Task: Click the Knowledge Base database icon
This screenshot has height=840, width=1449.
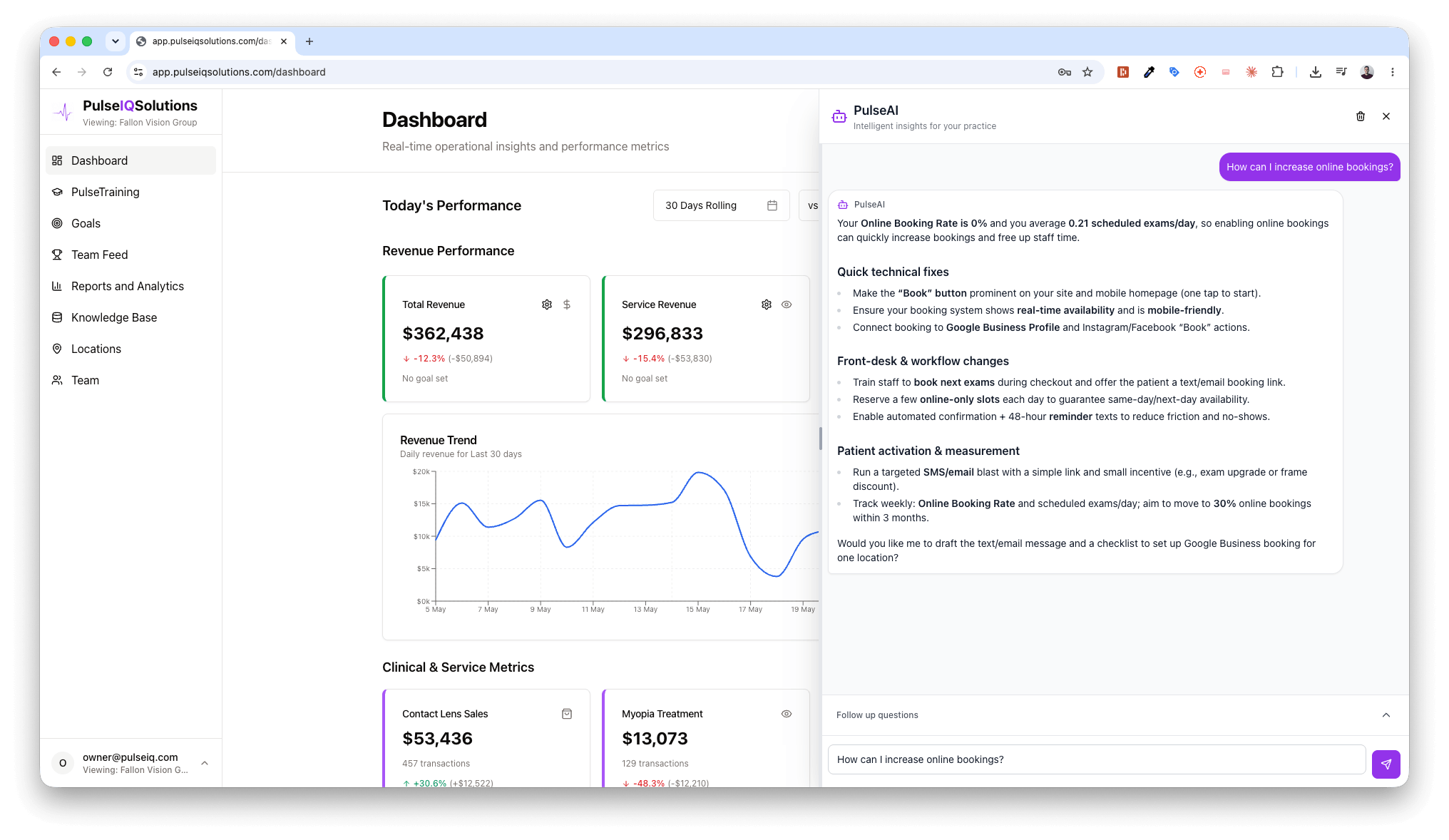Action: point(57,317)
